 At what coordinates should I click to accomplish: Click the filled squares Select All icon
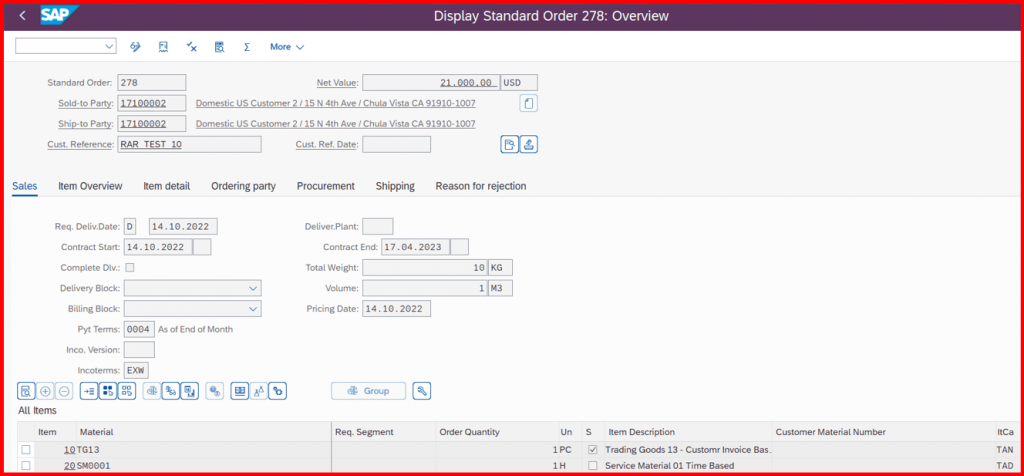point(108,391)
